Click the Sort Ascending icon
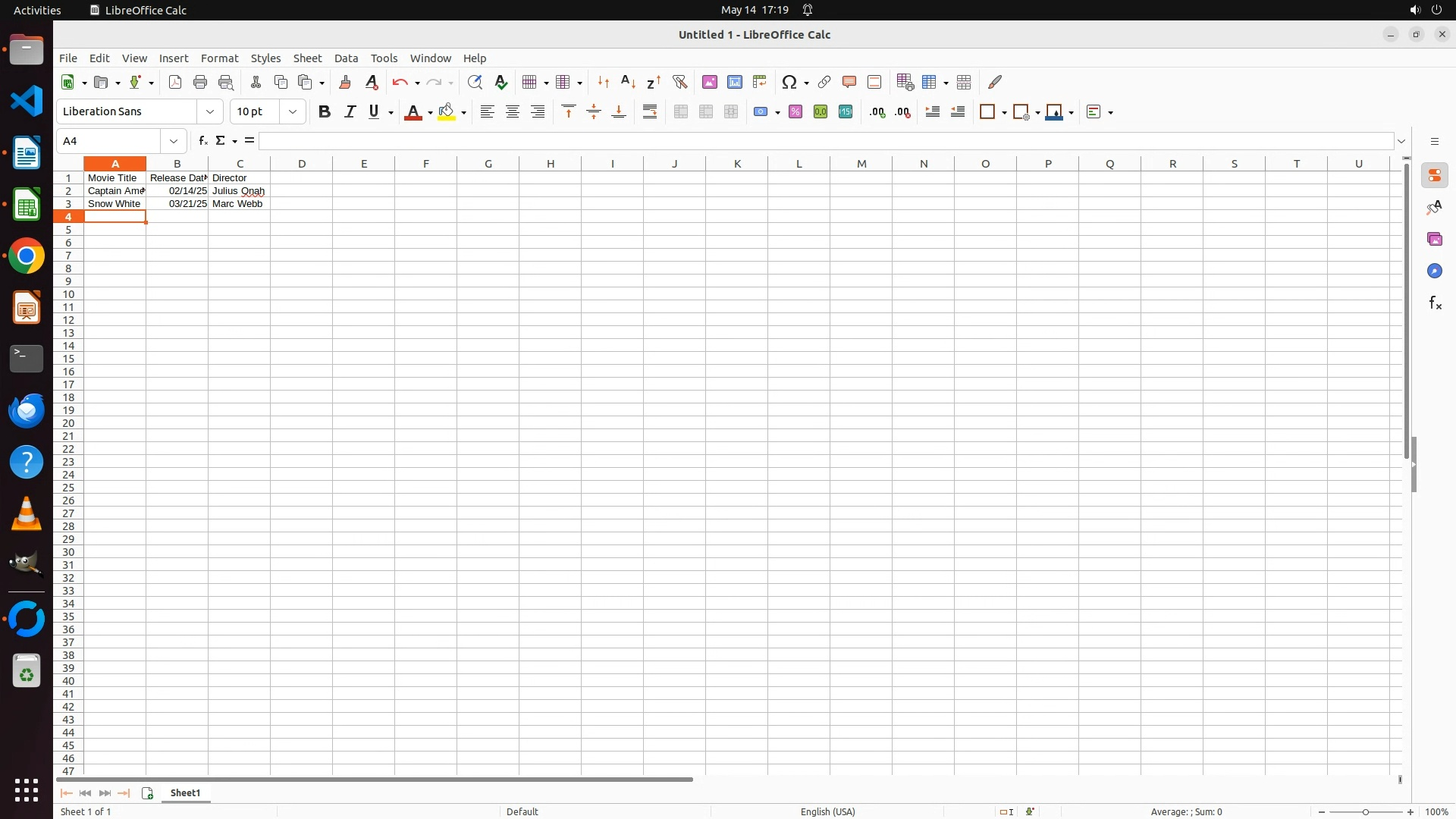Screen dimensions: 1456x819 pyautogui.click(x=628, y=82)
